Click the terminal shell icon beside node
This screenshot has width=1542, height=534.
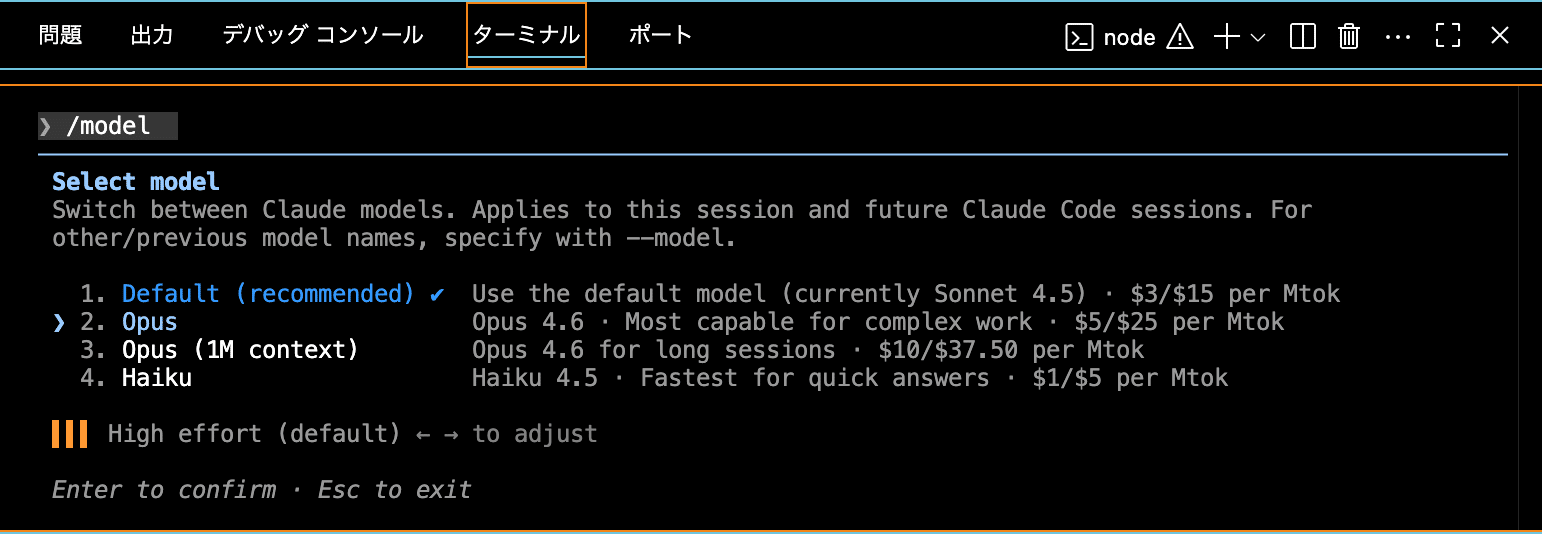[1079, 37]
